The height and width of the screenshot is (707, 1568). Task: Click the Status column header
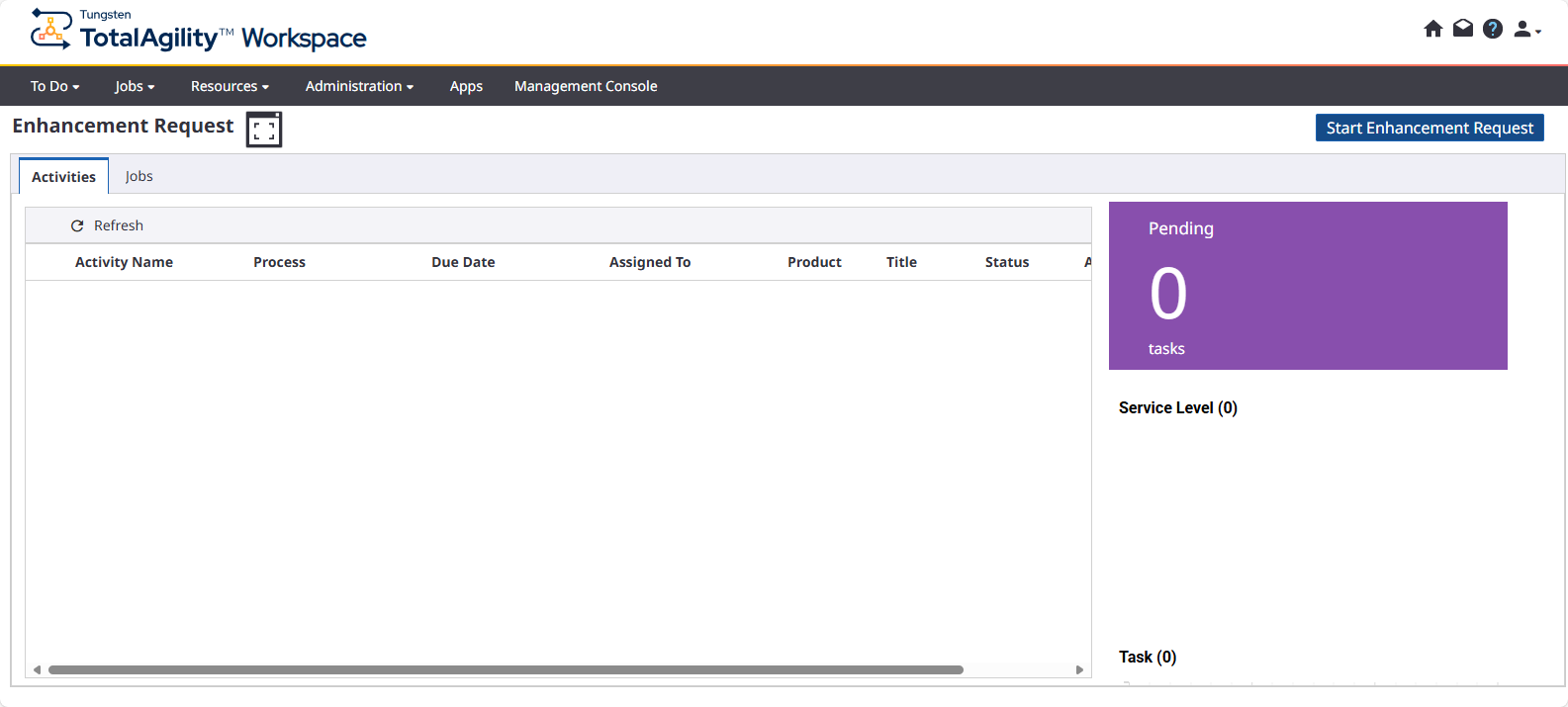pos(1007,262)
